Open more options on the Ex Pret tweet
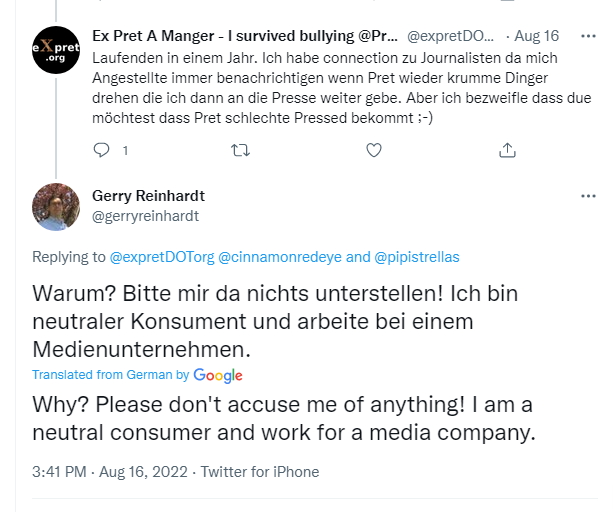Image resolution: width=613 pixels, height=512 pixels. tap(588, 35)
